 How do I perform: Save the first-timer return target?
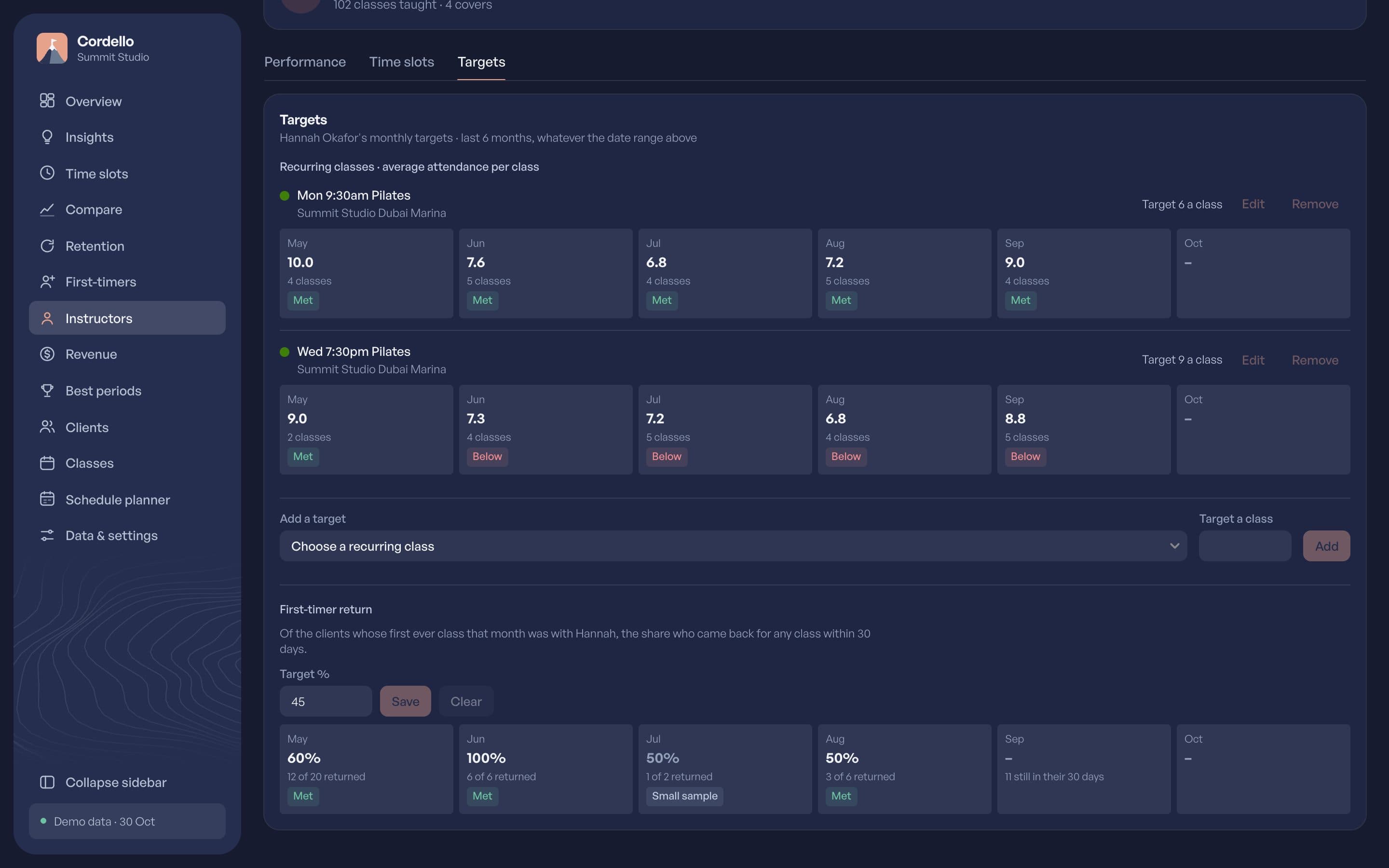(405, 702)
